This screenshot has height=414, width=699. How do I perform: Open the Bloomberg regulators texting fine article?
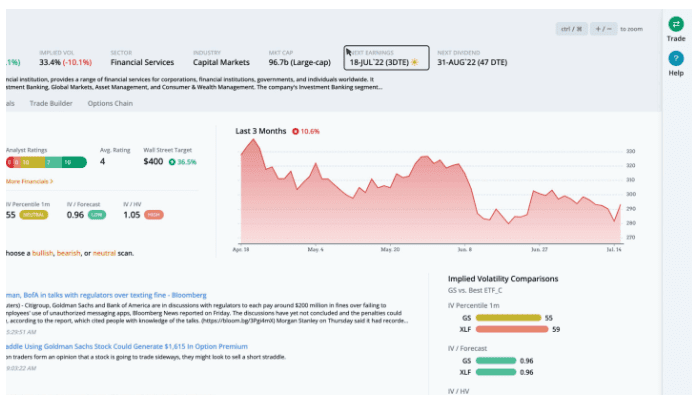click(x=105, y=295)
